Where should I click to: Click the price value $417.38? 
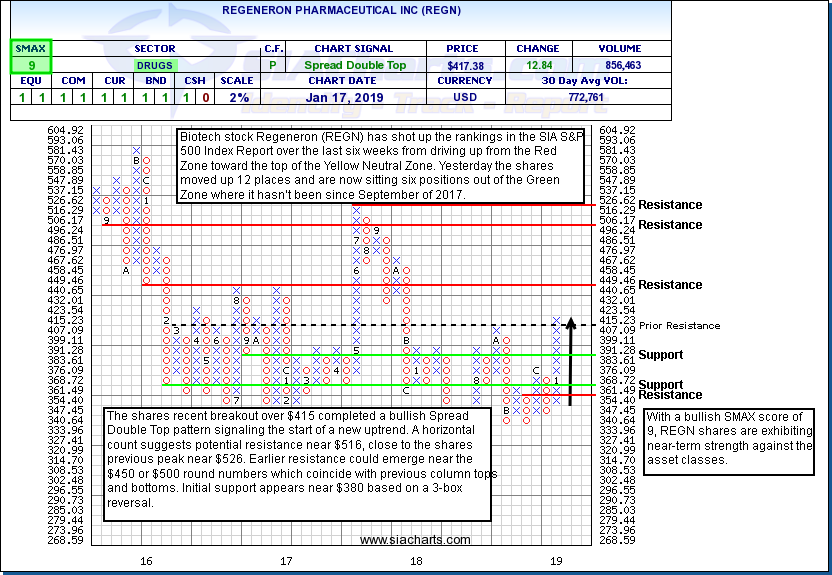465,65
